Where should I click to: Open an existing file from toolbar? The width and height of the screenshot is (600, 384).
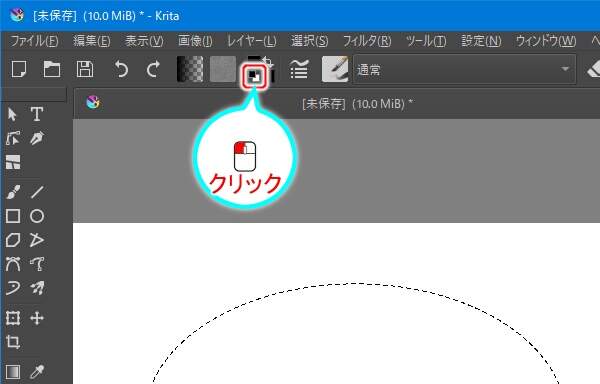pos(52,69)
